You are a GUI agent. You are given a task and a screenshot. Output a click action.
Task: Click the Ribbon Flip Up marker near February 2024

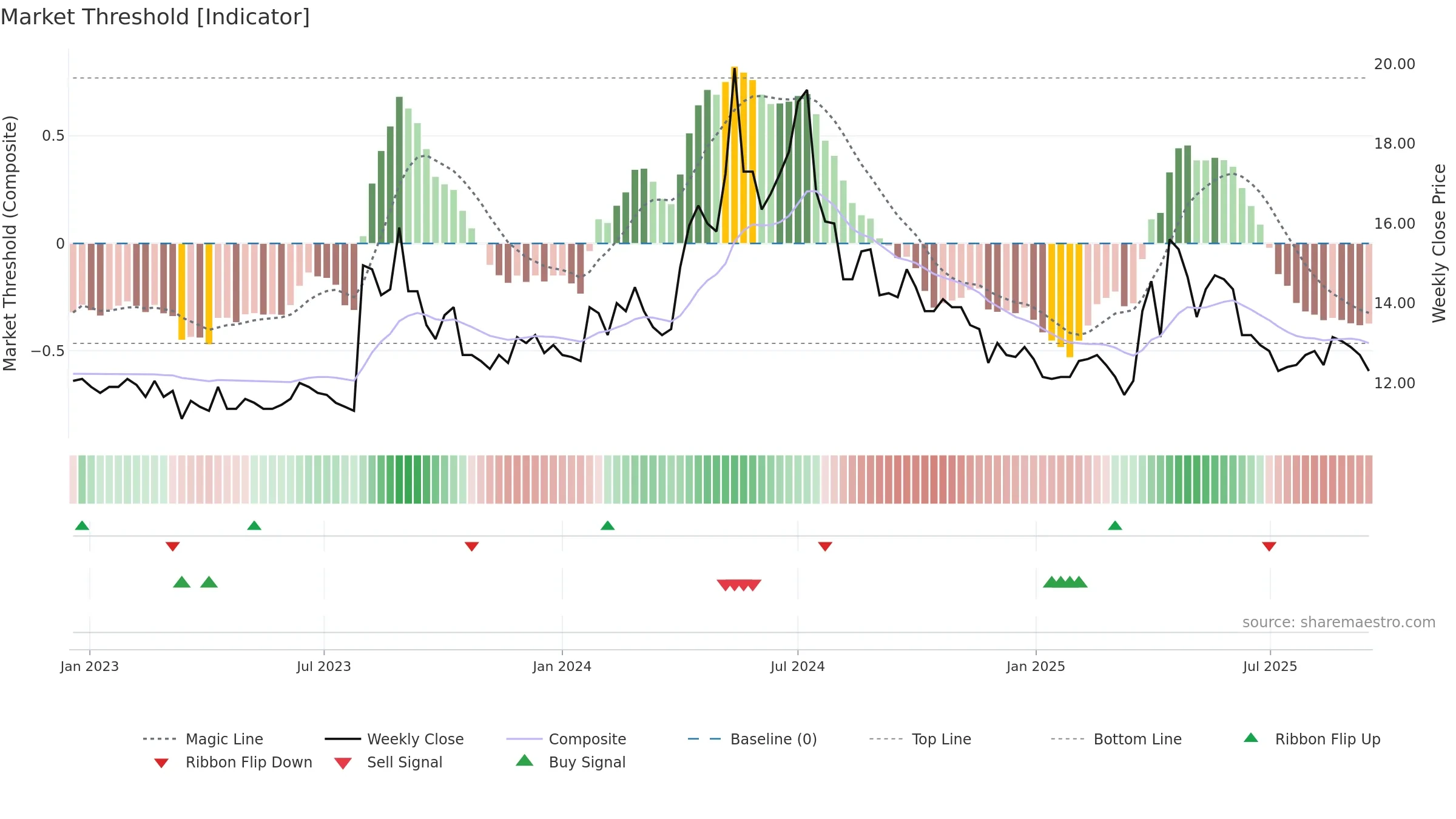tap(607, 525)
